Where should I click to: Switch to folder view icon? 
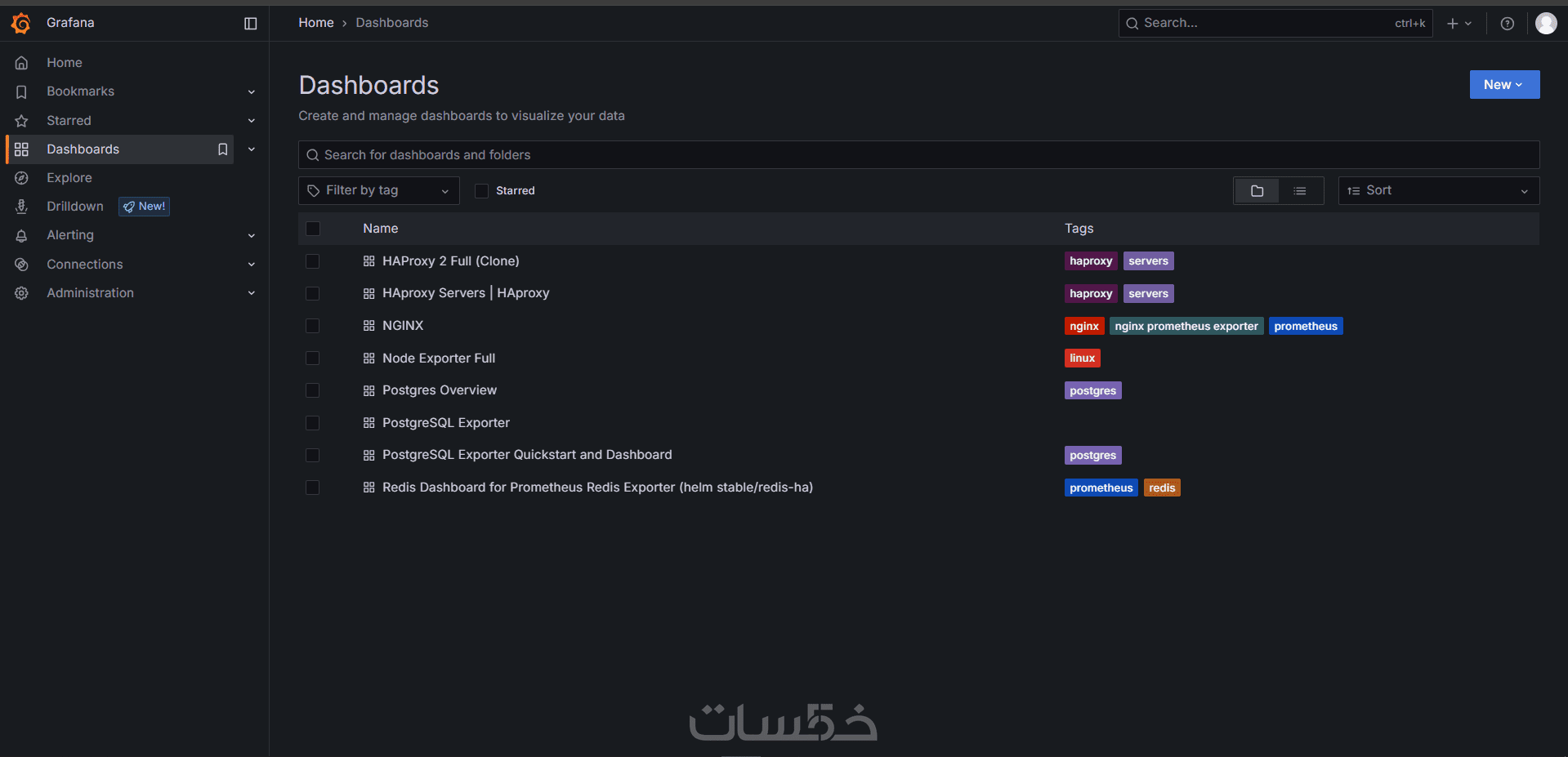[x=1257, y=191]
